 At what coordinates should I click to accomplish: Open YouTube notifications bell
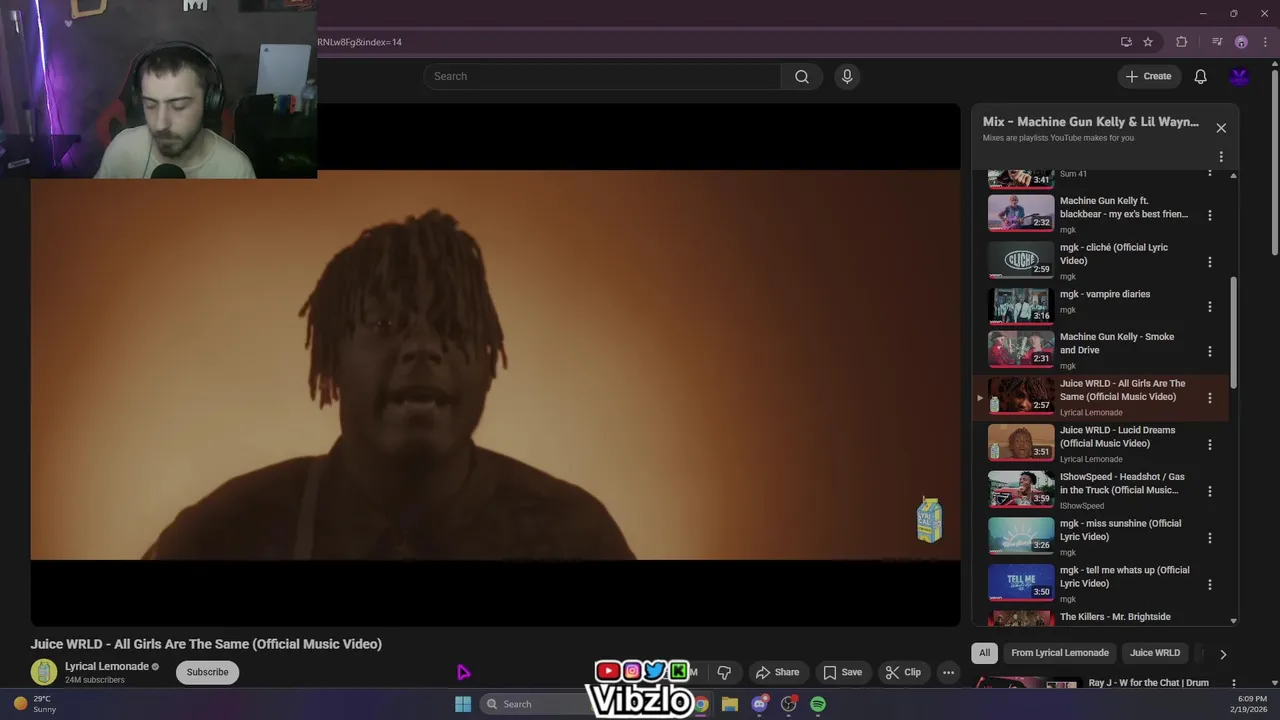[1200, 76]
